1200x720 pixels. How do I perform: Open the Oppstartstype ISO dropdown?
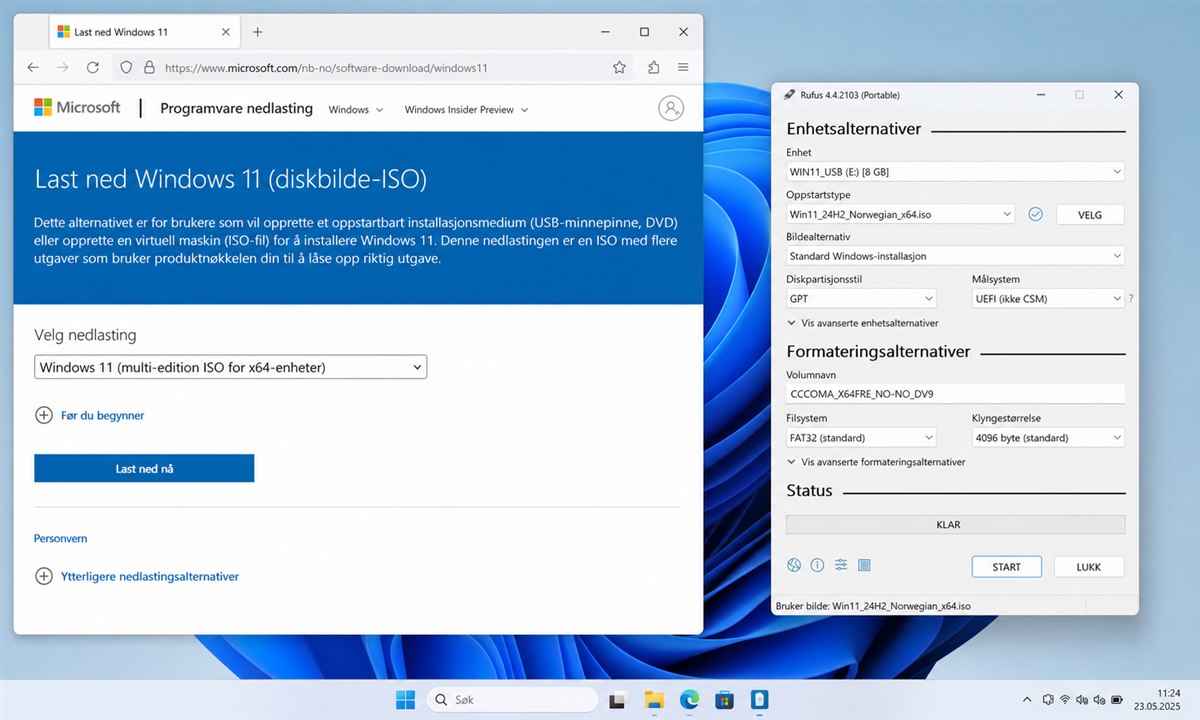901,214
